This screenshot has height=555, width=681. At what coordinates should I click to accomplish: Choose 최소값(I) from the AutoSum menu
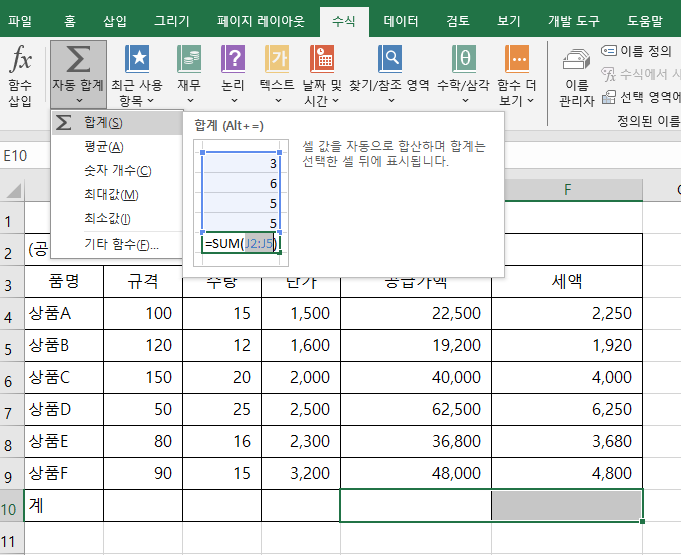(116, 218)
